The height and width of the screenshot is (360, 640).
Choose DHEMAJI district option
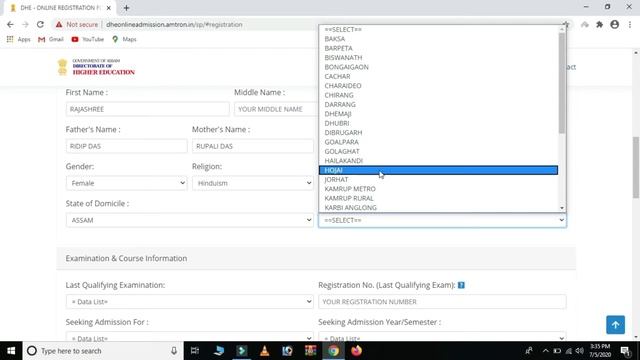[438, 114]
